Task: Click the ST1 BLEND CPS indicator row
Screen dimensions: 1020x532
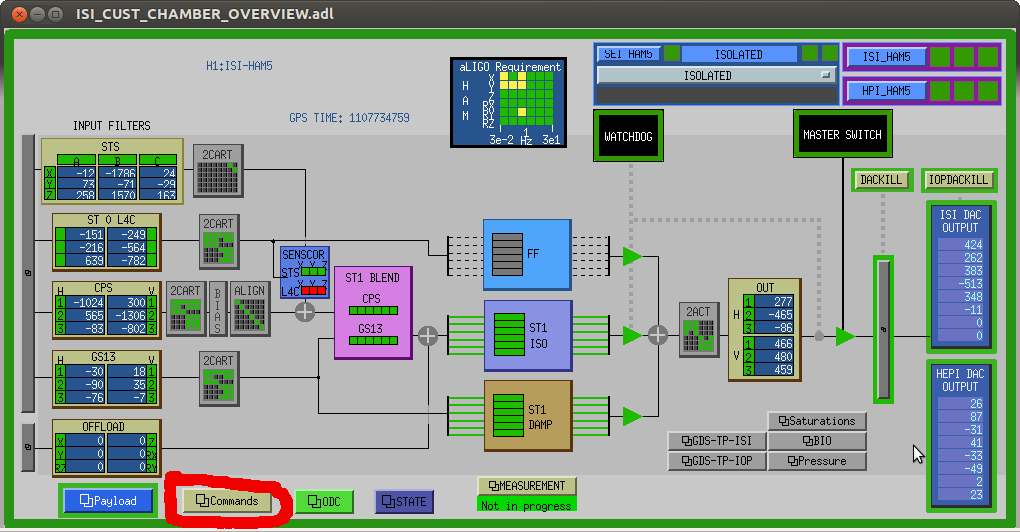Action: [373, 310]
